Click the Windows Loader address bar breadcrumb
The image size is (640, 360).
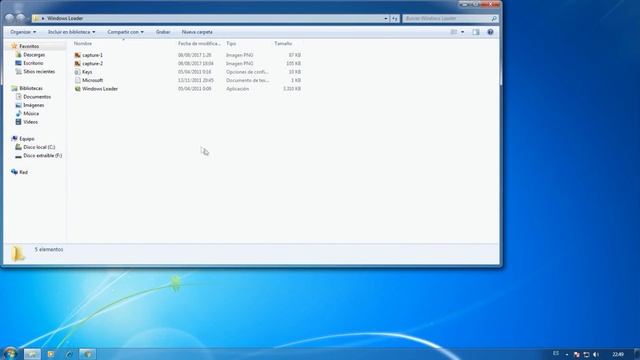pos(65,18)
